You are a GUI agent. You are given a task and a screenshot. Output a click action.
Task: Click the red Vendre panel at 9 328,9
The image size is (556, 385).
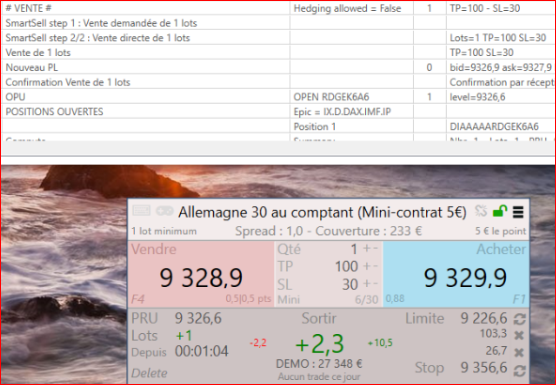click(201, 274)
